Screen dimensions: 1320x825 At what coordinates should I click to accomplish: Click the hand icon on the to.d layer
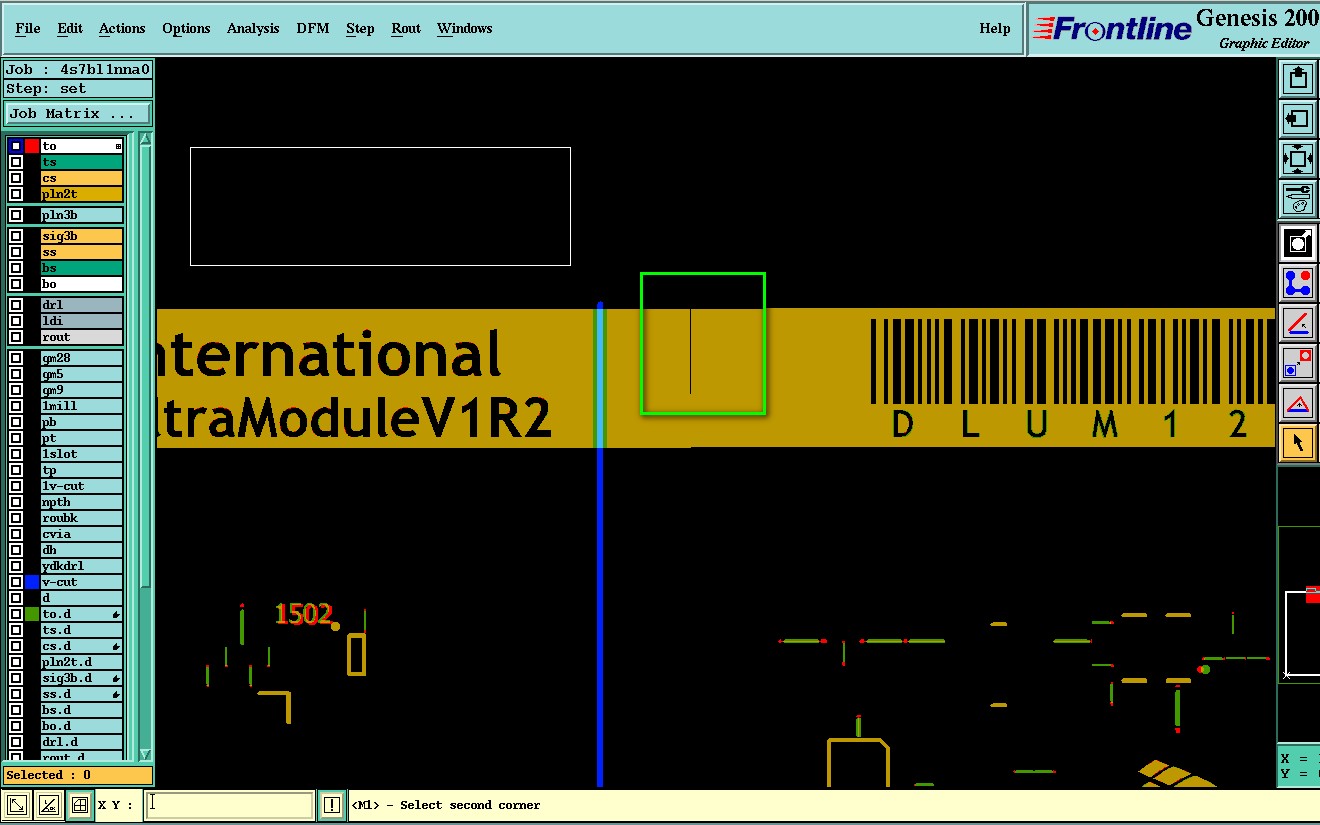(x=116, y=614)
